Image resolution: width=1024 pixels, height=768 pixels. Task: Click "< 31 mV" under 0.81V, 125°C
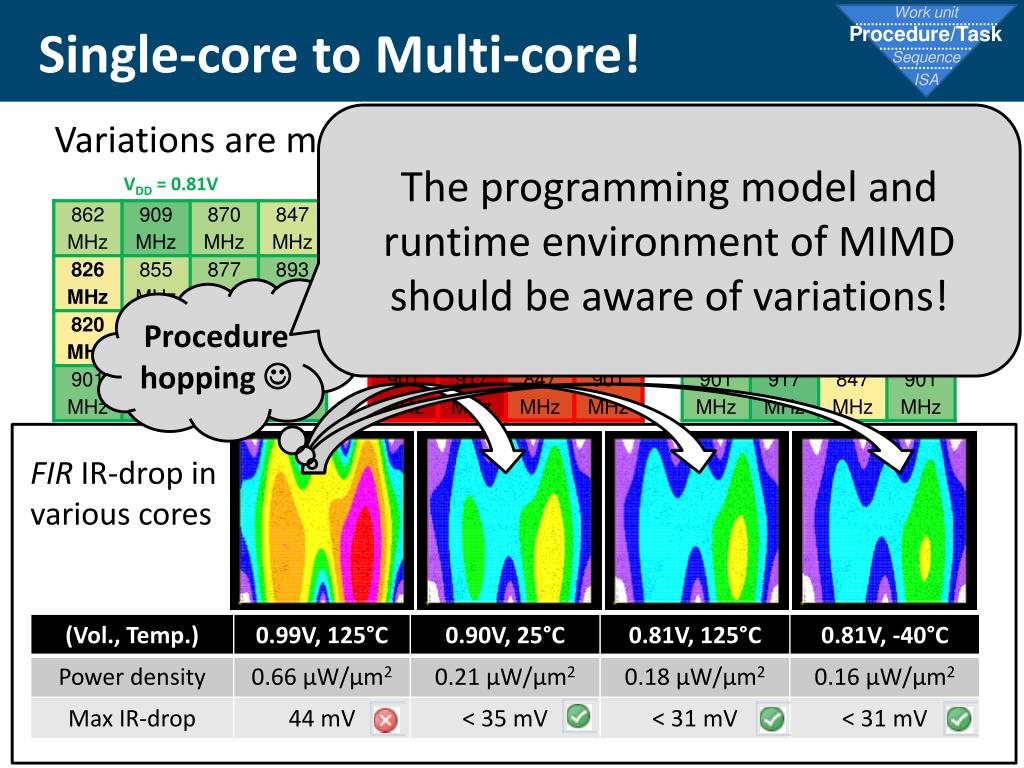coord(694,718)
